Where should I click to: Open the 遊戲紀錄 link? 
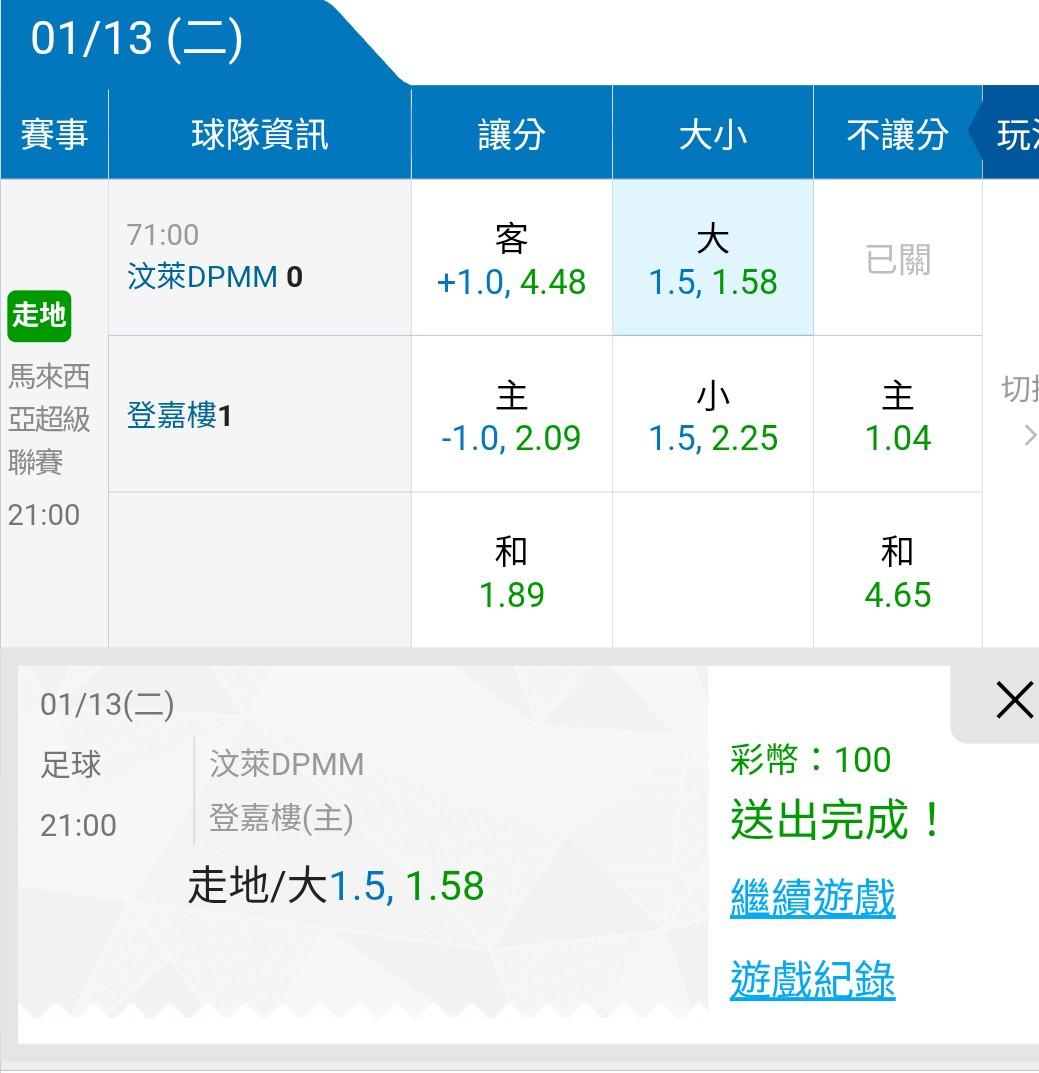[812, 979]
